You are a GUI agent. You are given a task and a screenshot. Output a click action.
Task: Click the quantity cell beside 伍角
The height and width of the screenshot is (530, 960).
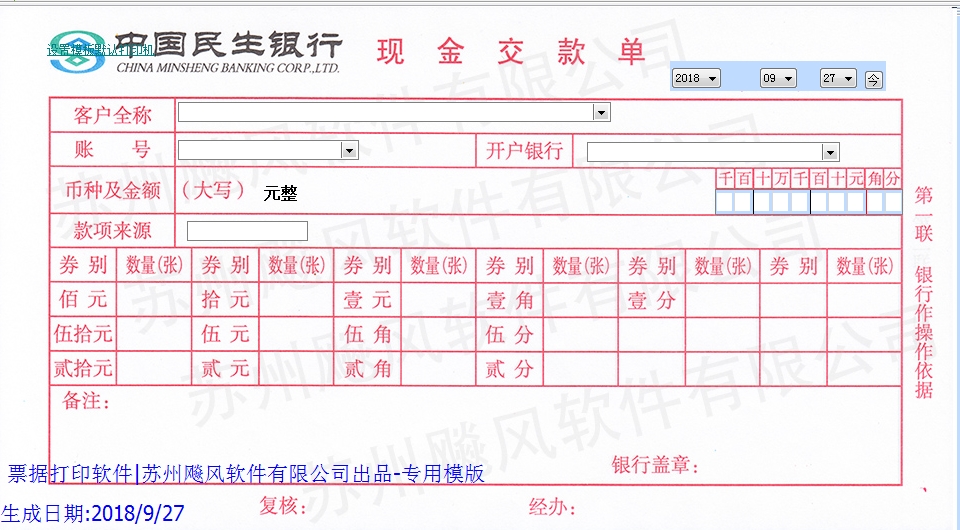pyautogui.click(x=438, y=334)
